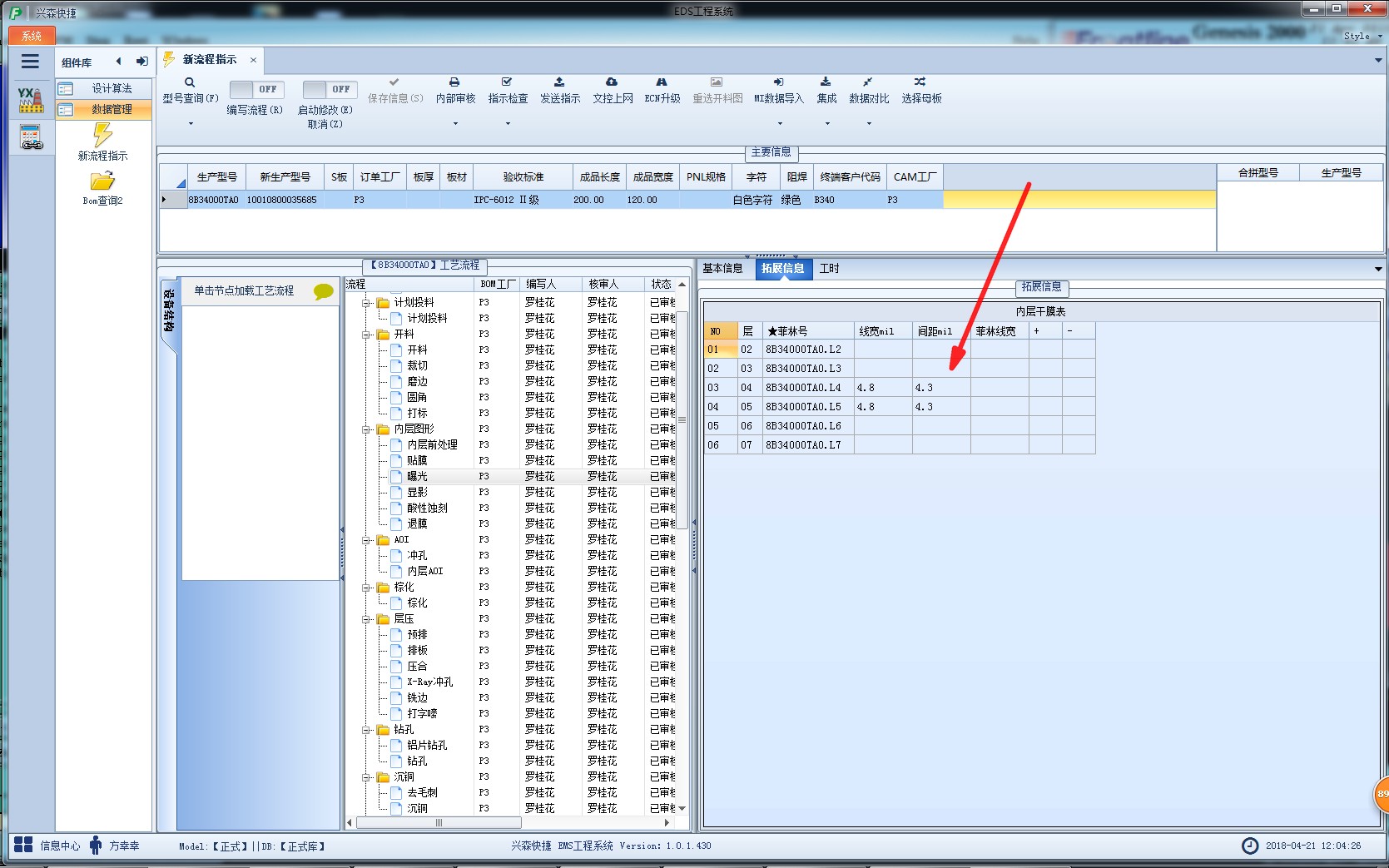Open 型号查询 dropdown arrow
Viewport: 1389px width, 868px height.
point(191,124)
